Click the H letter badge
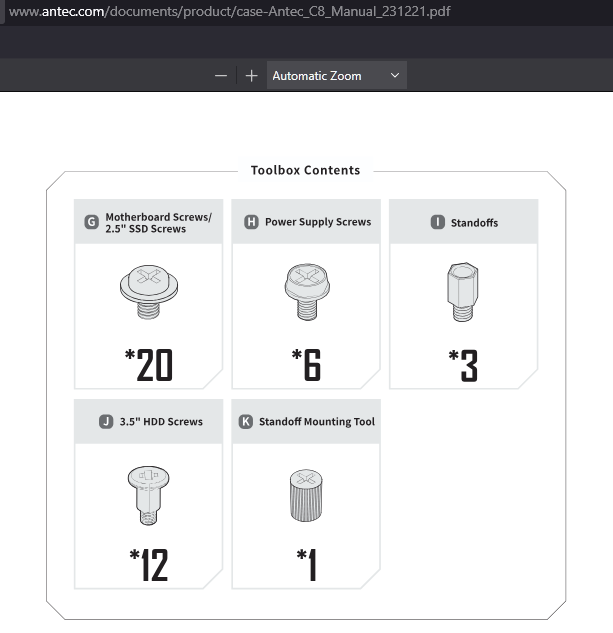The height and width of the screenshot is (633, 613). [251, 222]
